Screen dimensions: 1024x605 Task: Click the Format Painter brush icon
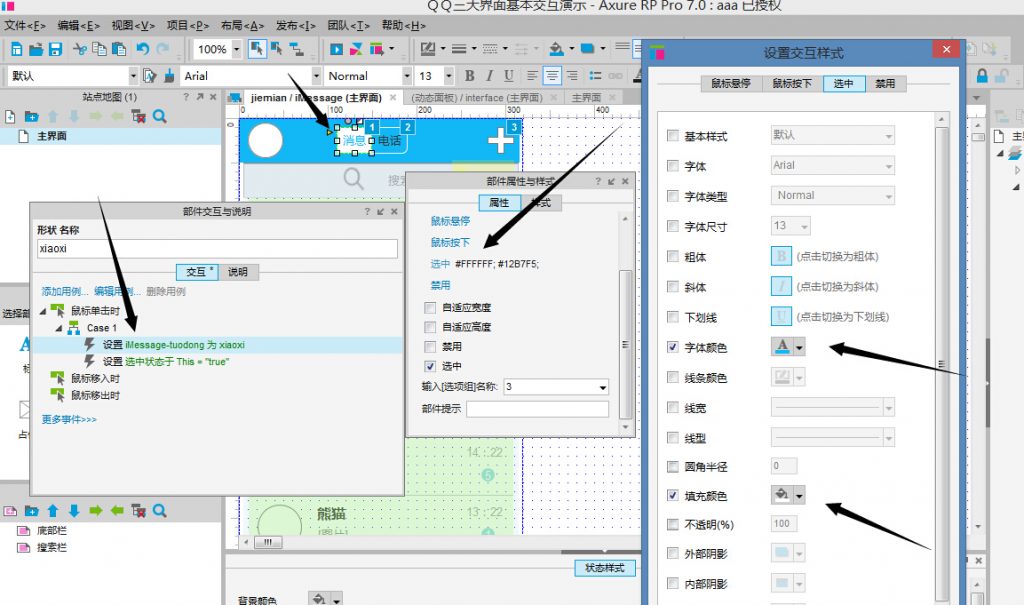170,76
